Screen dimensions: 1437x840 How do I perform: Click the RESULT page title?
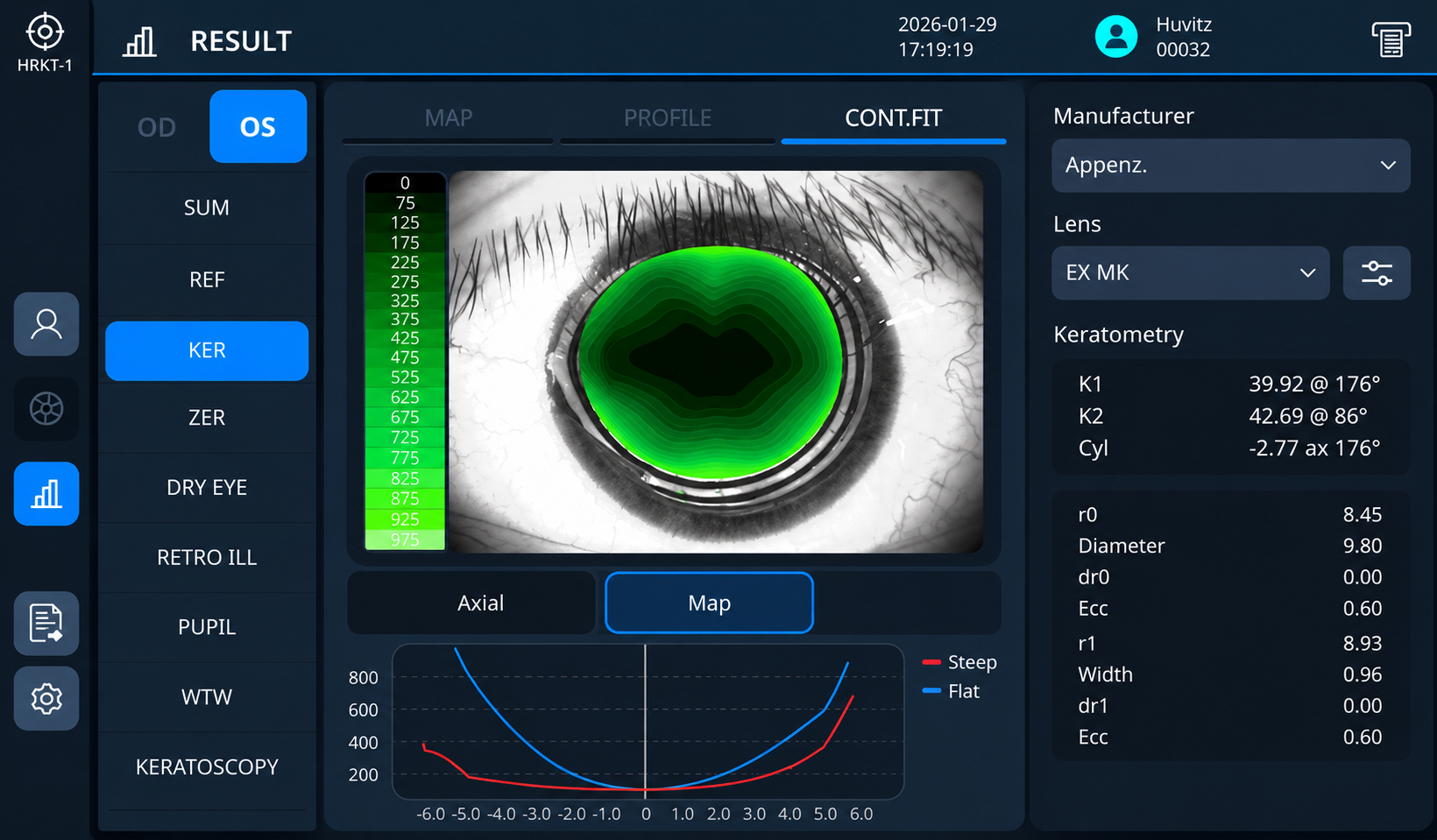click(241, 41)
